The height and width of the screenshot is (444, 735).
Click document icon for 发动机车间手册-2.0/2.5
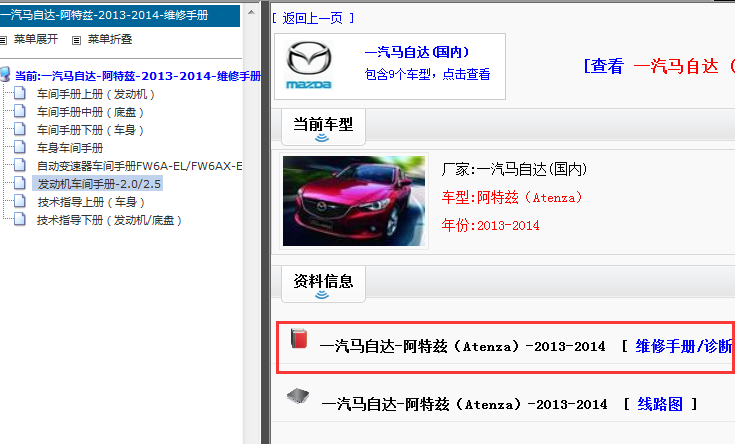(20, 182)
